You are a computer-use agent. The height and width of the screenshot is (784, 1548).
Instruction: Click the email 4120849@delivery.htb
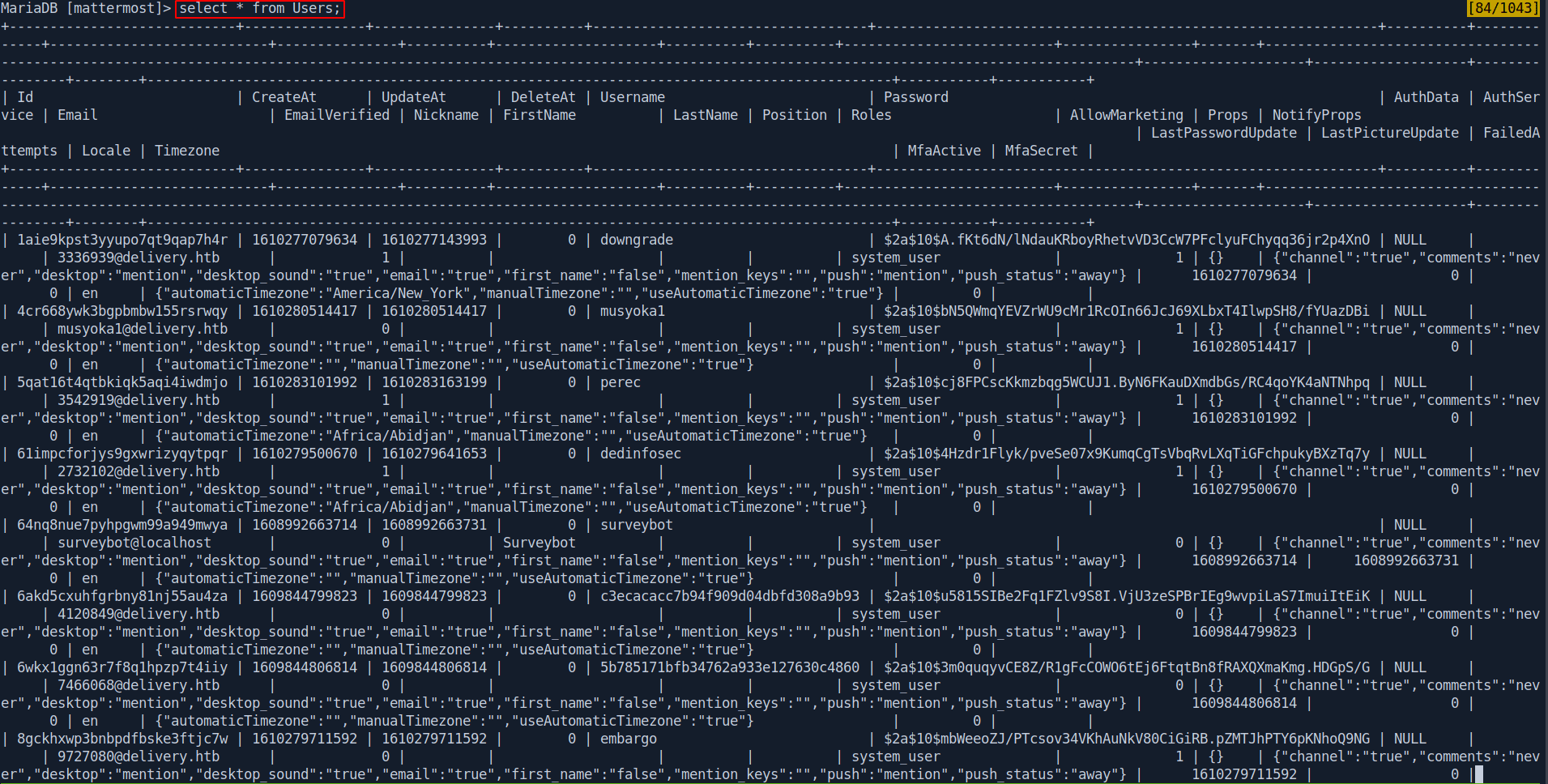(139, 614)
